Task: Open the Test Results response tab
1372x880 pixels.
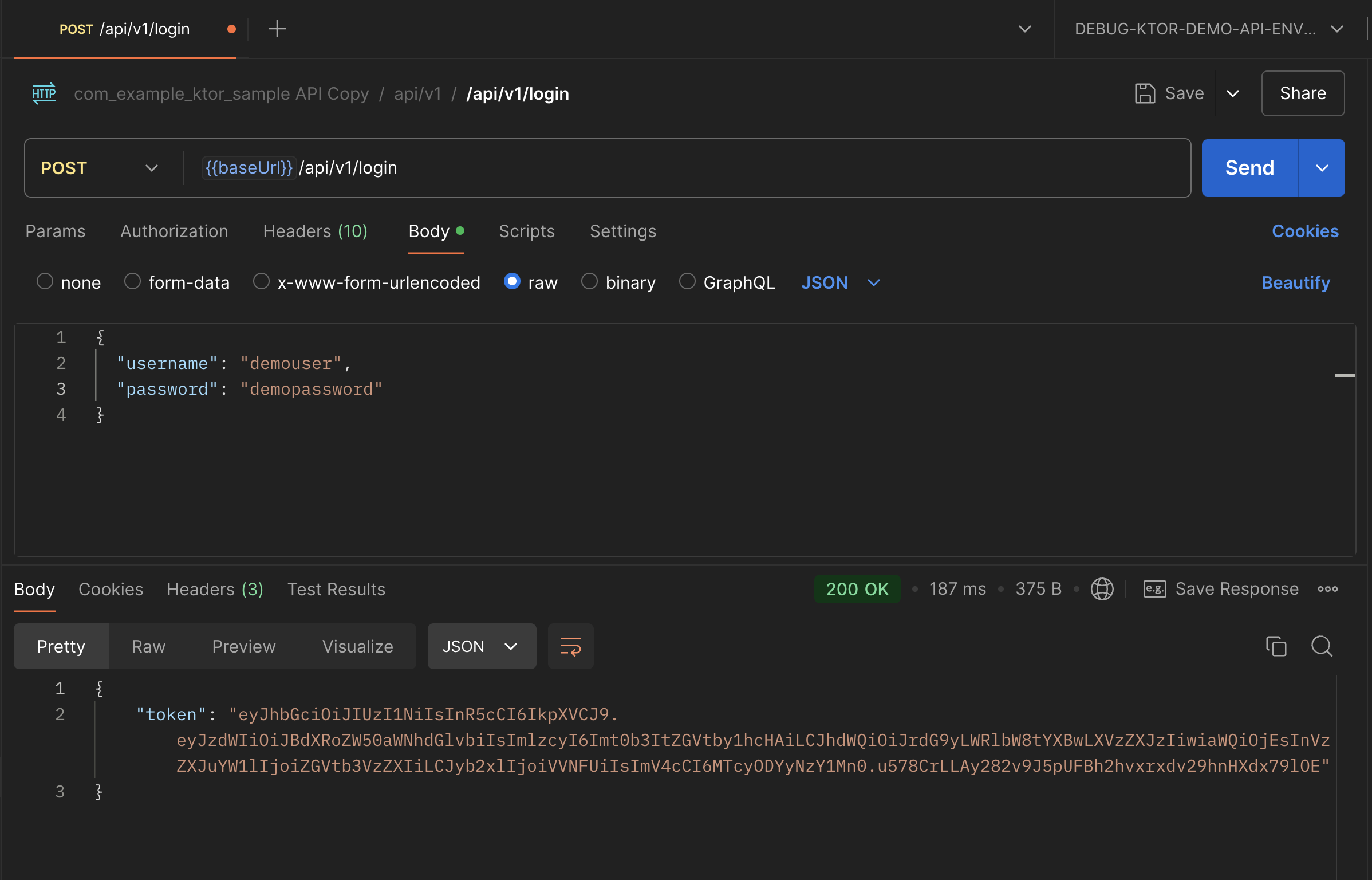Action: [x=336, y=589]
